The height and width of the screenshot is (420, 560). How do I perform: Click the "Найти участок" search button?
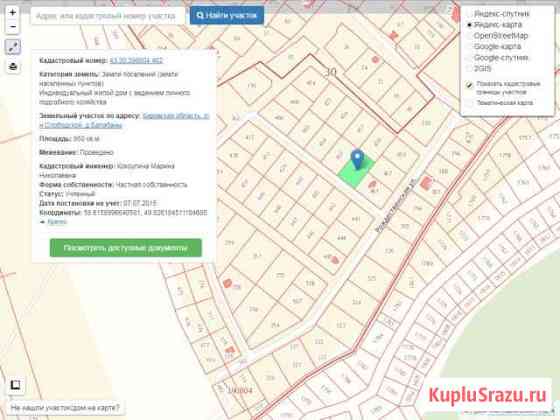pos(227,16)
